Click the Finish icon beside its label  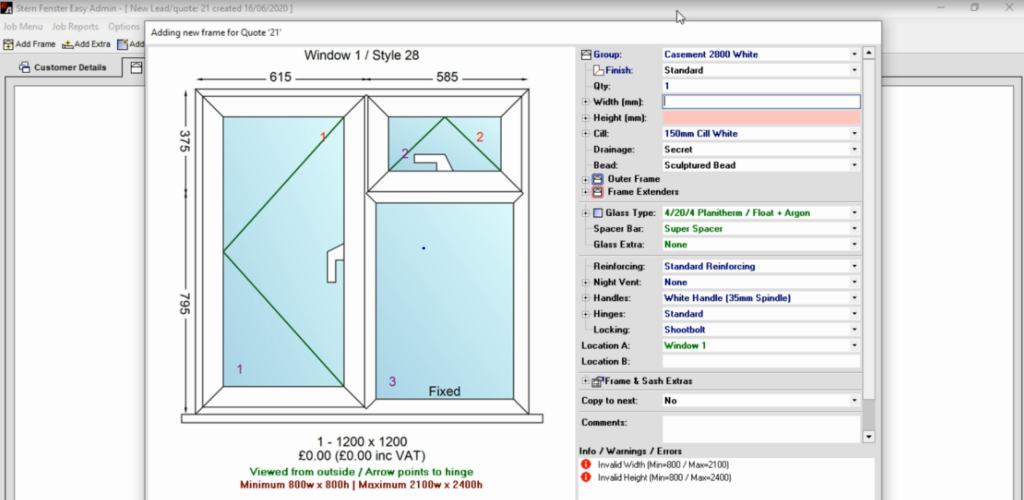(x=598, y=70)
